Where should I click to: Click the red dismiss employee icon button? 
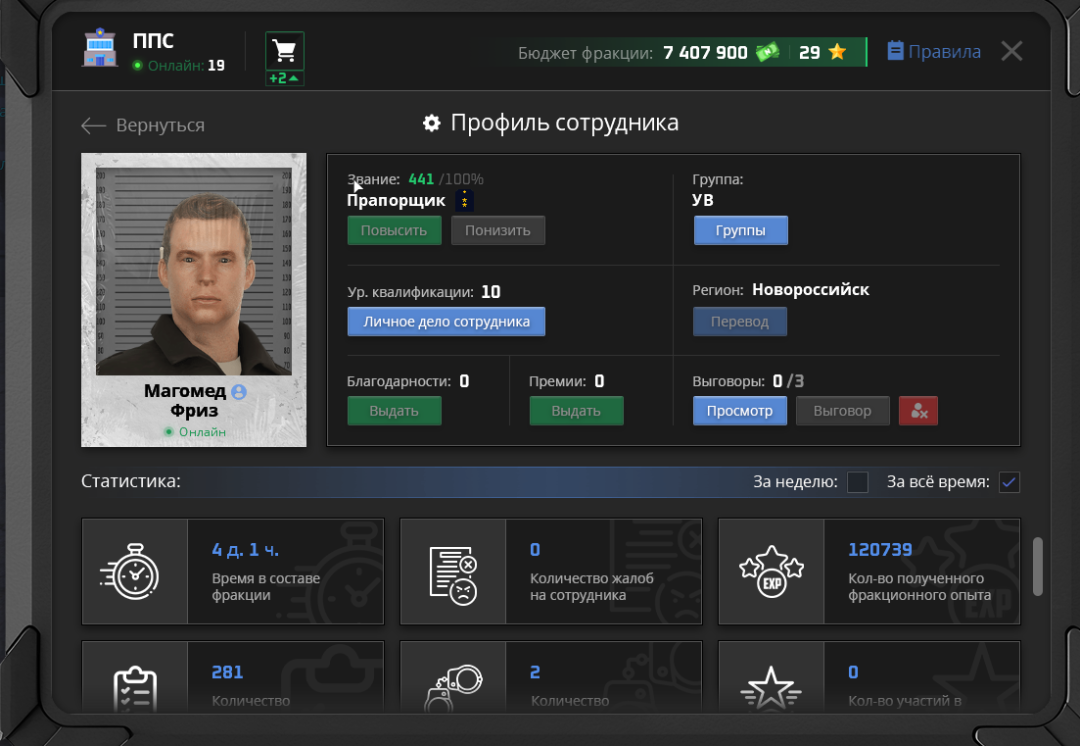pos(918,411)
